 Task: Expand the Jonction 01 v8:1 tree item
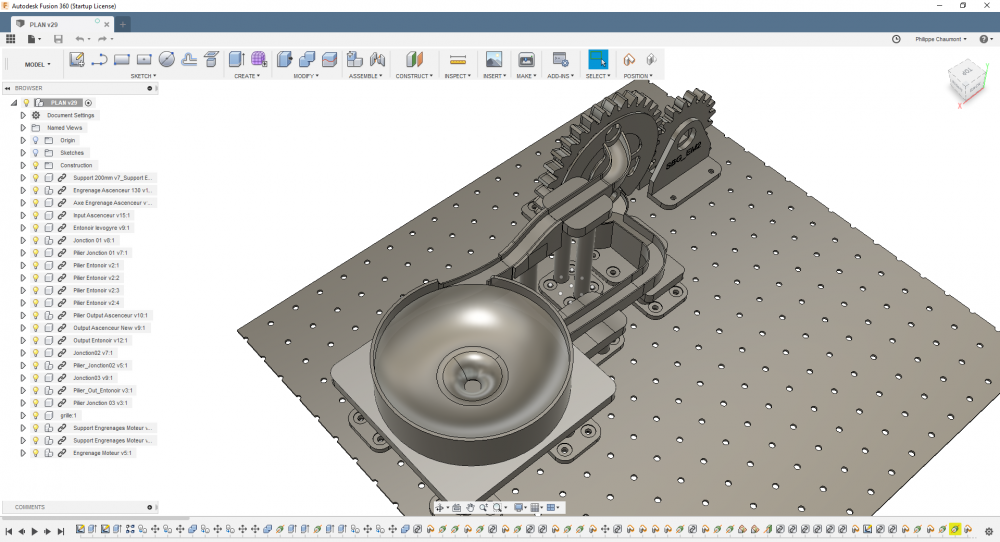(x=23, y=240)
